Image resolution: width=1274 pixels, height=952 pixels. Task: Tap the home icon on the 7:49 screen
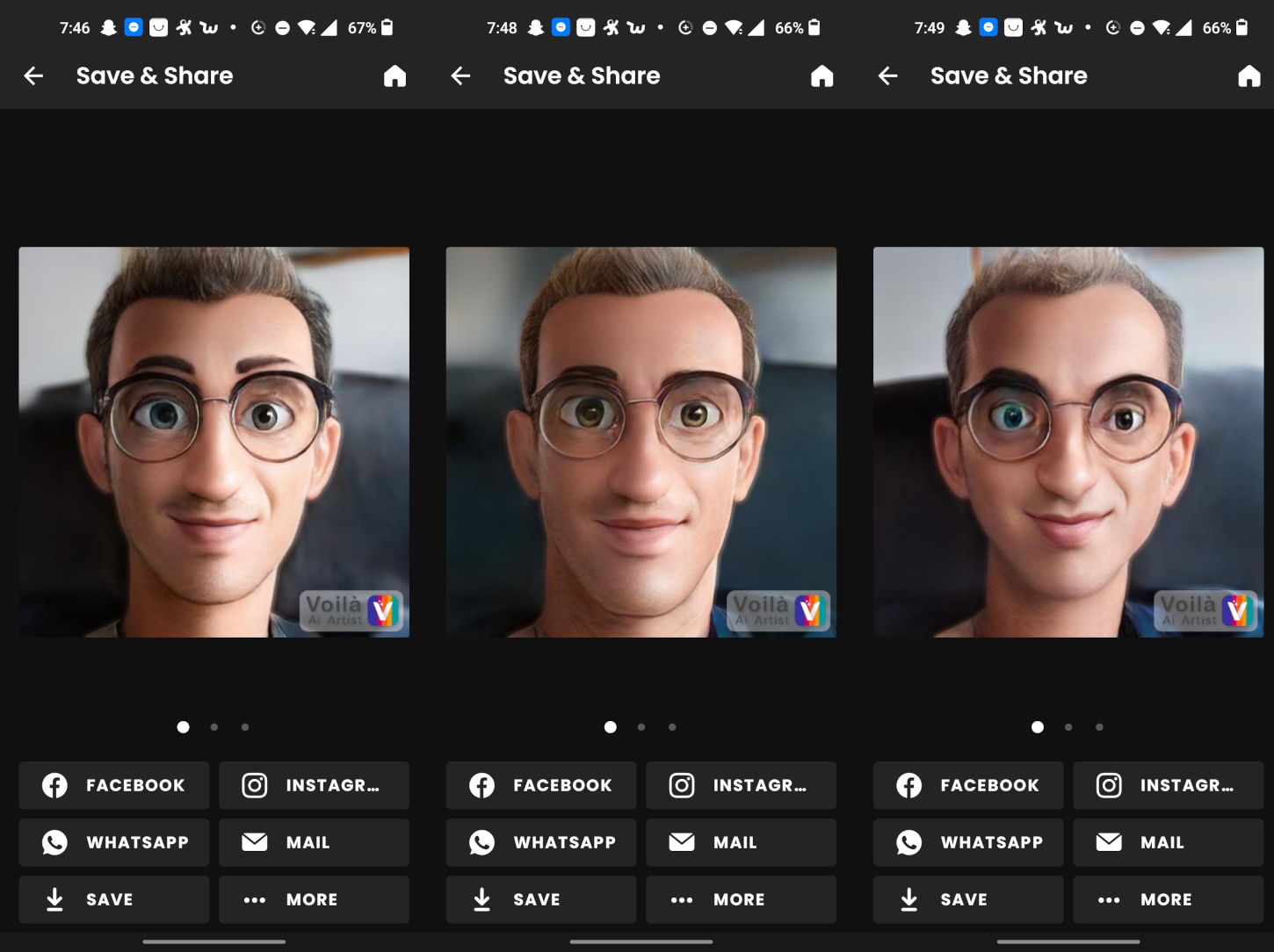1249,76
